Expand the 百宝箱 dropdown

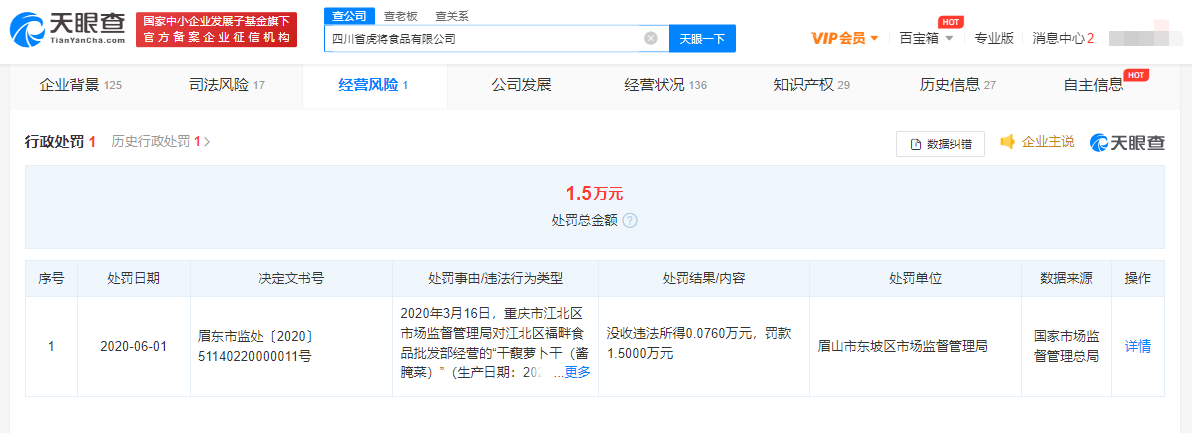tap(926, 38)
